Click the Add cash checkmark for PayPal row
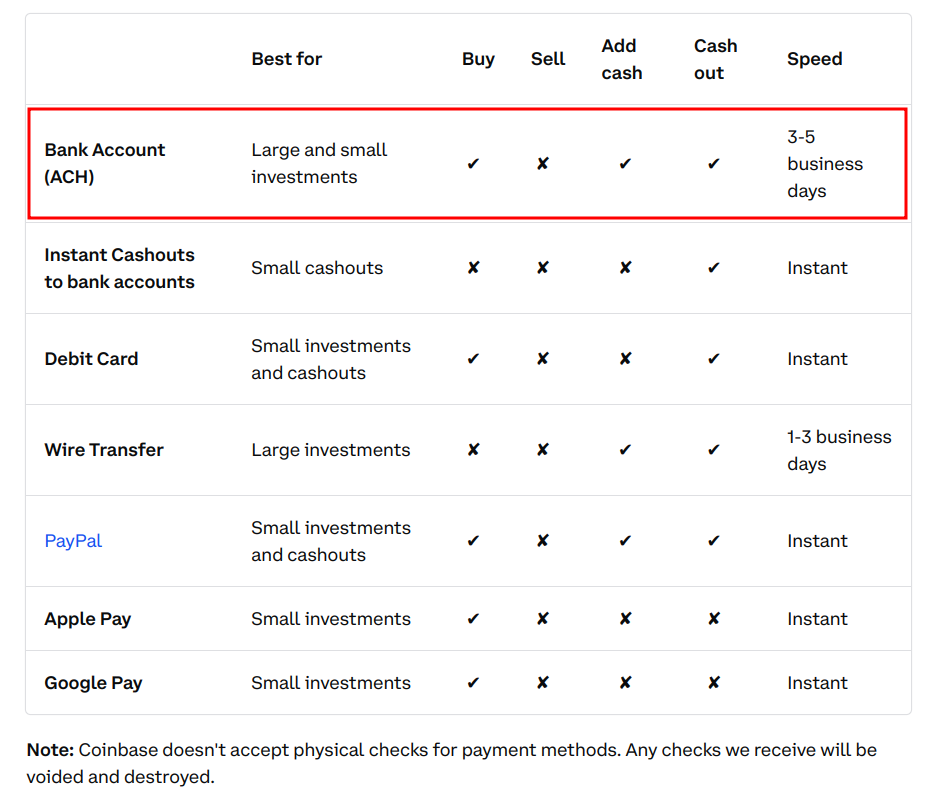 coord(625,541)
